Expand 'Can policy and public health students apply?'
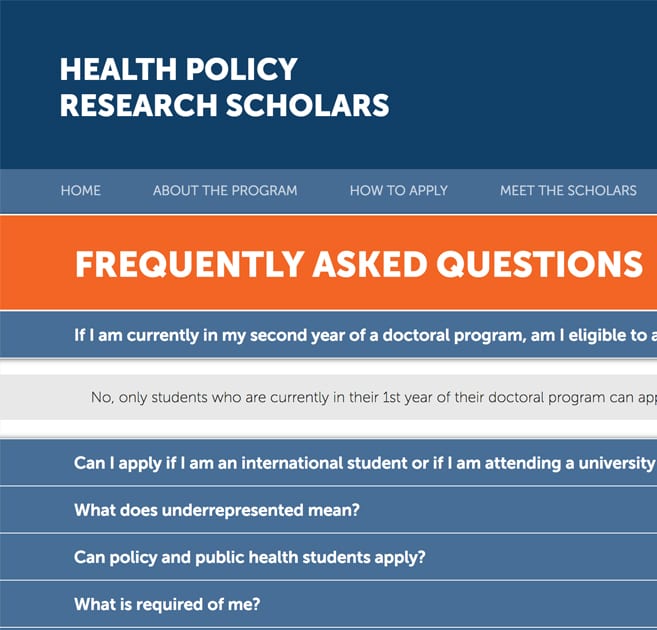 tap(328, 557)
